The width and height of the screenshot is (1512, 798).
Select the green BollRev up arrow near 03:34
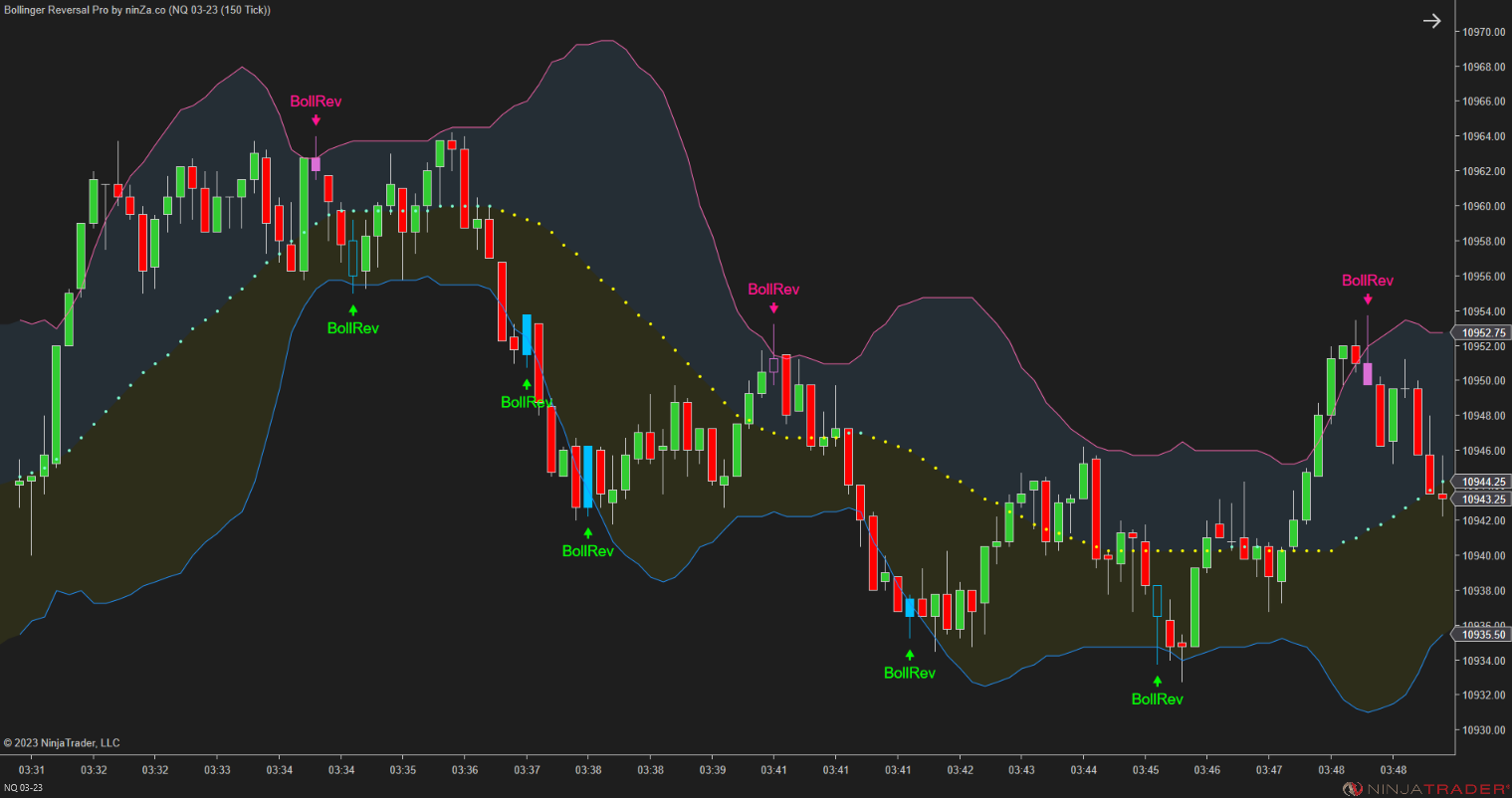click(352, 309)
